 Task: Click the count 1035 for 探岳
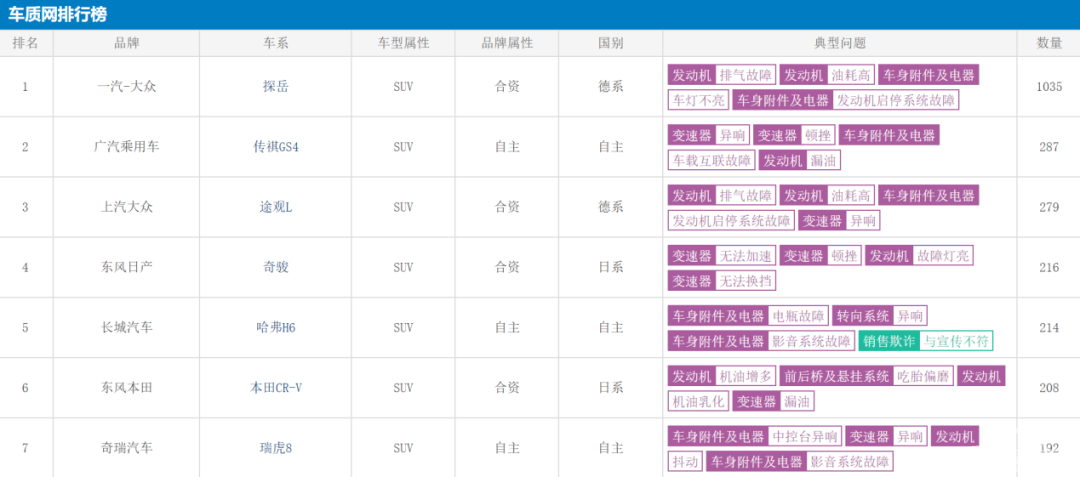coord(1049,87)
